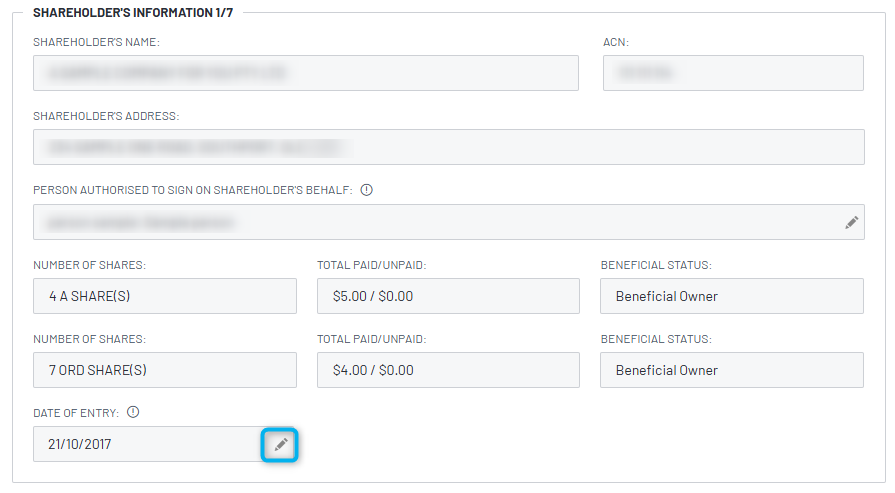The image size is (895, 493).
Task: Click the Shareholder's Information 1/7 heading
Action: [133, 13]
